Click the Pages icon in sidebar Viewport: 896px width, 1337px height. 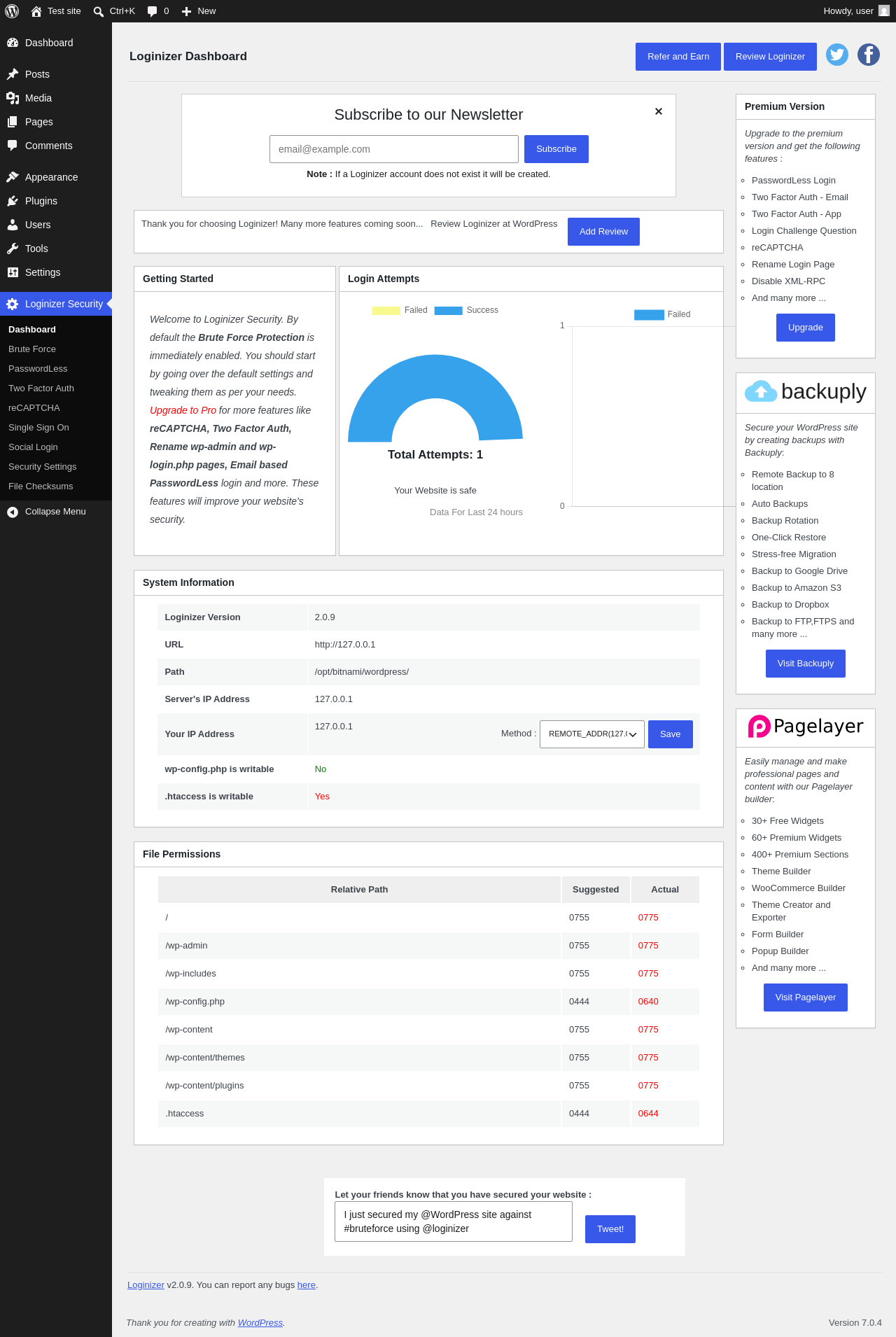[13, 122]
